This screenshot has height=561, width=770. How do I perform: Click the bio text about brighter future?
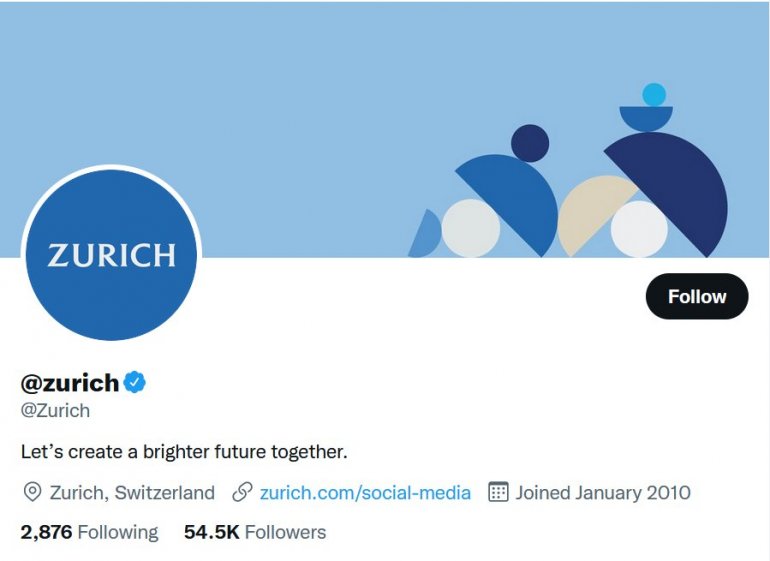click(x=184, y=452)
